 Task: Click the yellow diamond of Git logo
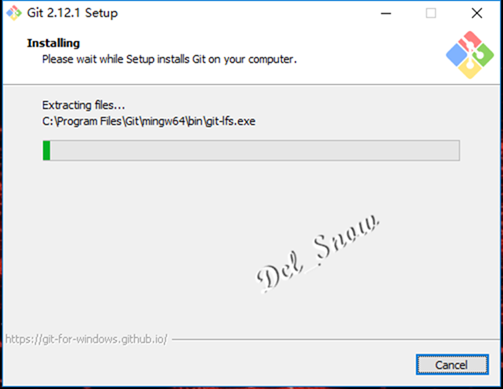pyautogui.click(x=470, y=69)
